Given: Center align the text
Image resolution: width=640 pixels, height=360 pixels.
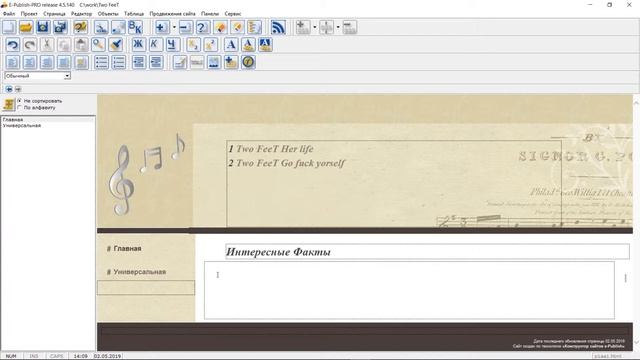Looking at the screenshot, I should tap(30, 62).
